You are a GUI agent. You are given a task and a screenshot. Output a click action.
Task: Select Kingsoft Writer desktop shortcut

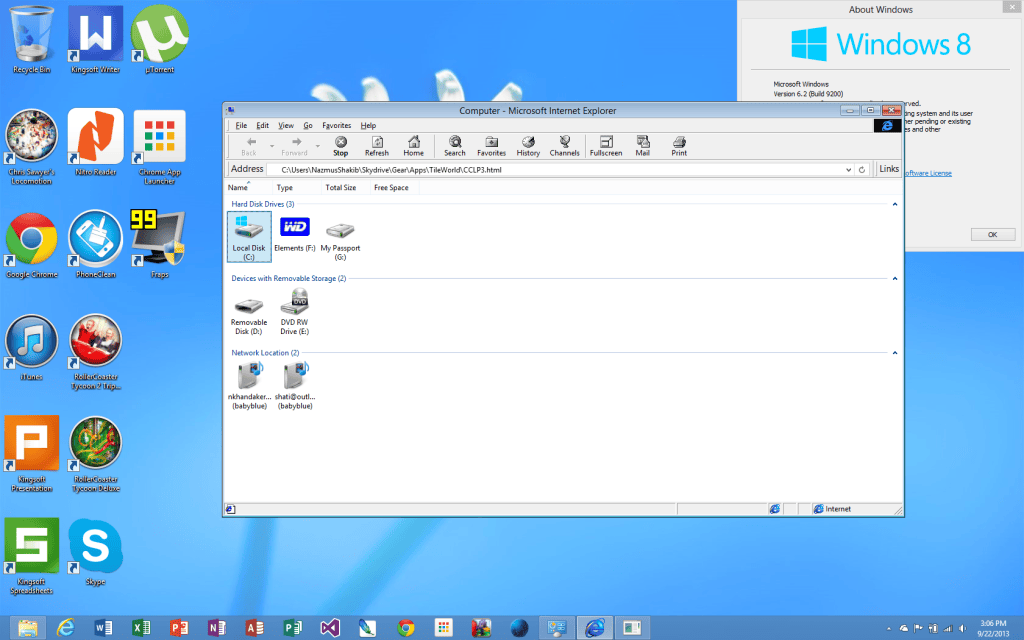click(95, 40)
